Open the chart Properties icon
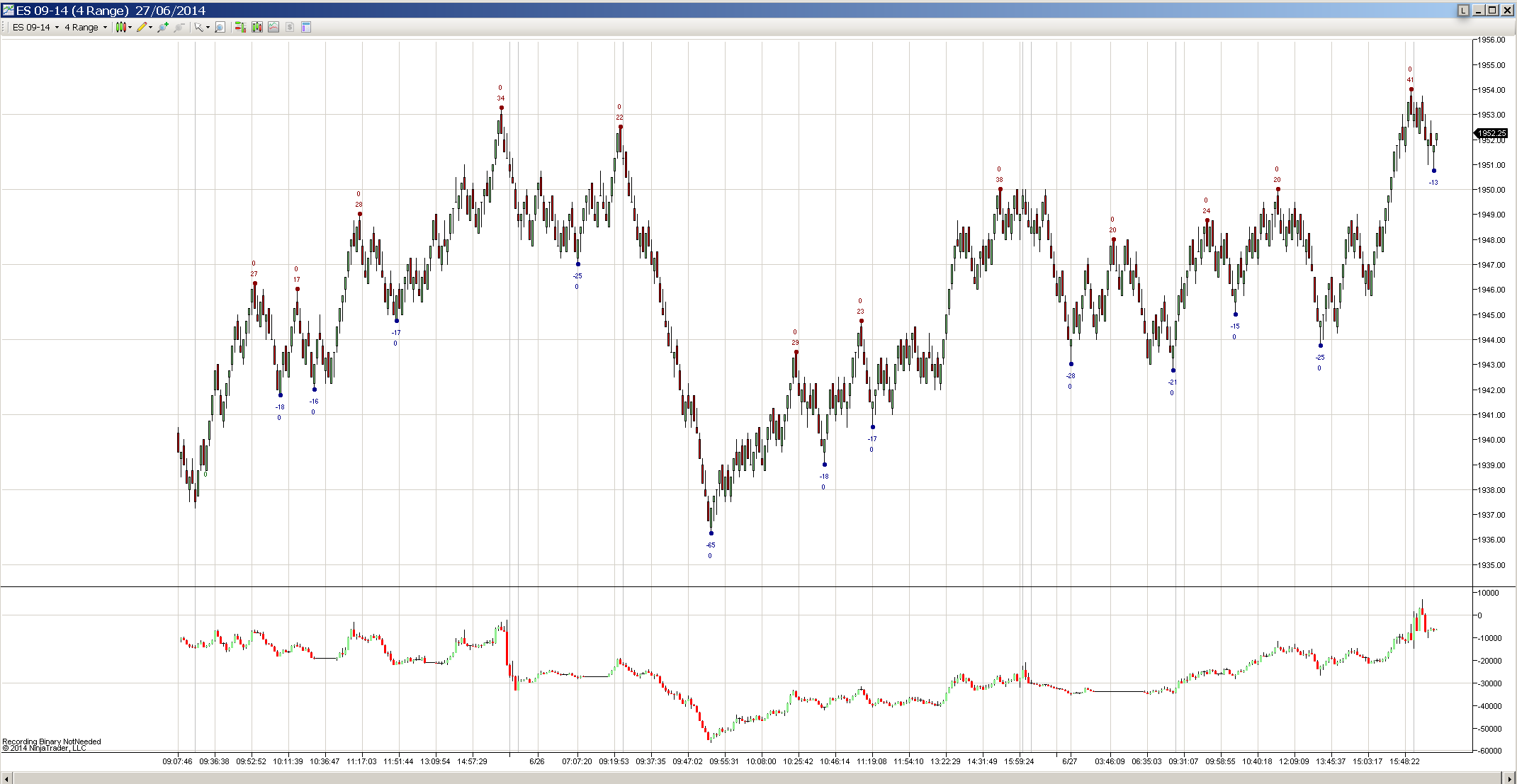 306,27
